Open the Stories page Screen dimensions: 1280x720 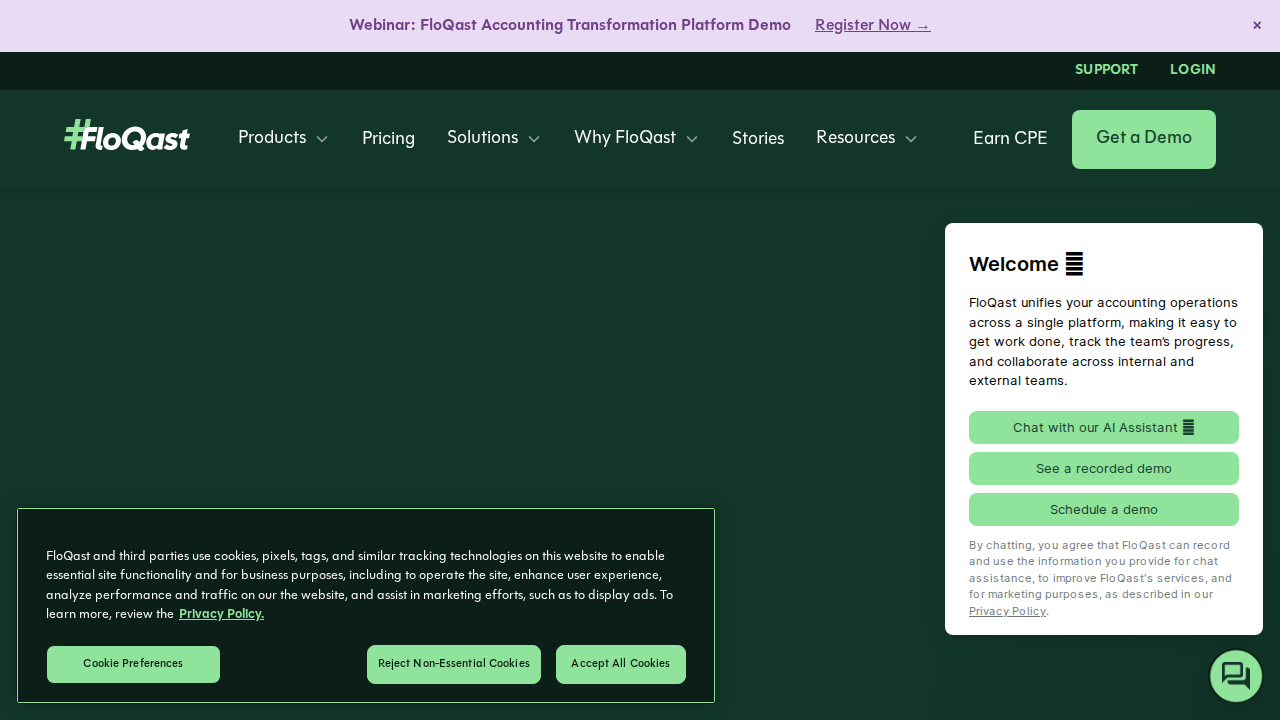(758, 139)
